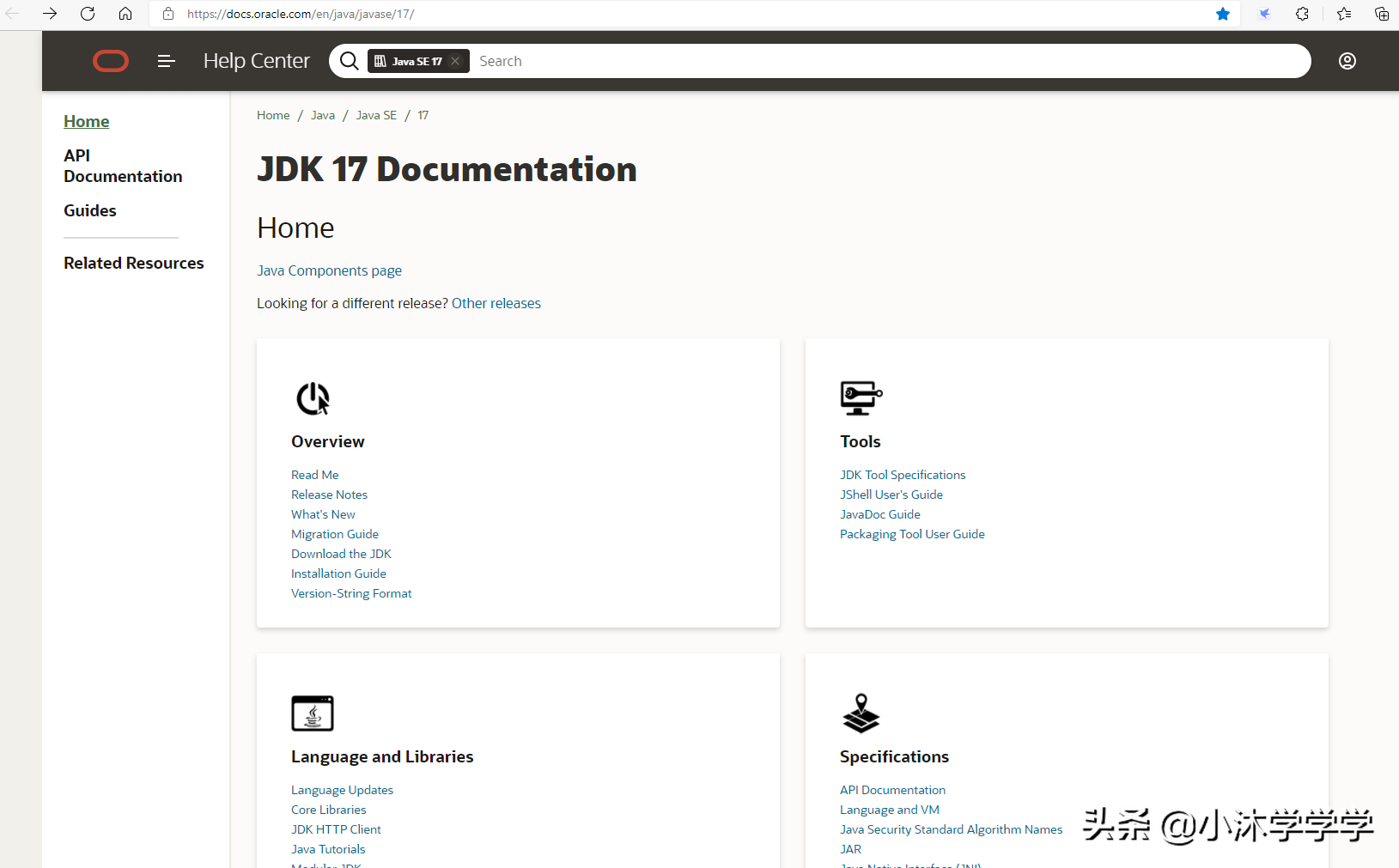The width and height of the screenshot is (1399, 868).
Task: Go to browser home icon
Action: 125,14
